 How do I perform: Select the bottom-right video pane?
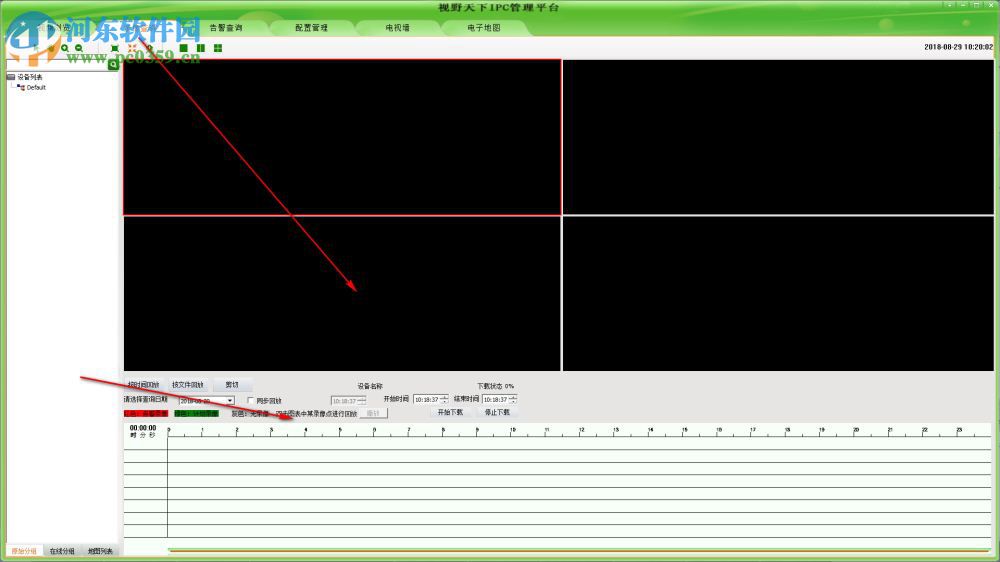pos(778,293)
